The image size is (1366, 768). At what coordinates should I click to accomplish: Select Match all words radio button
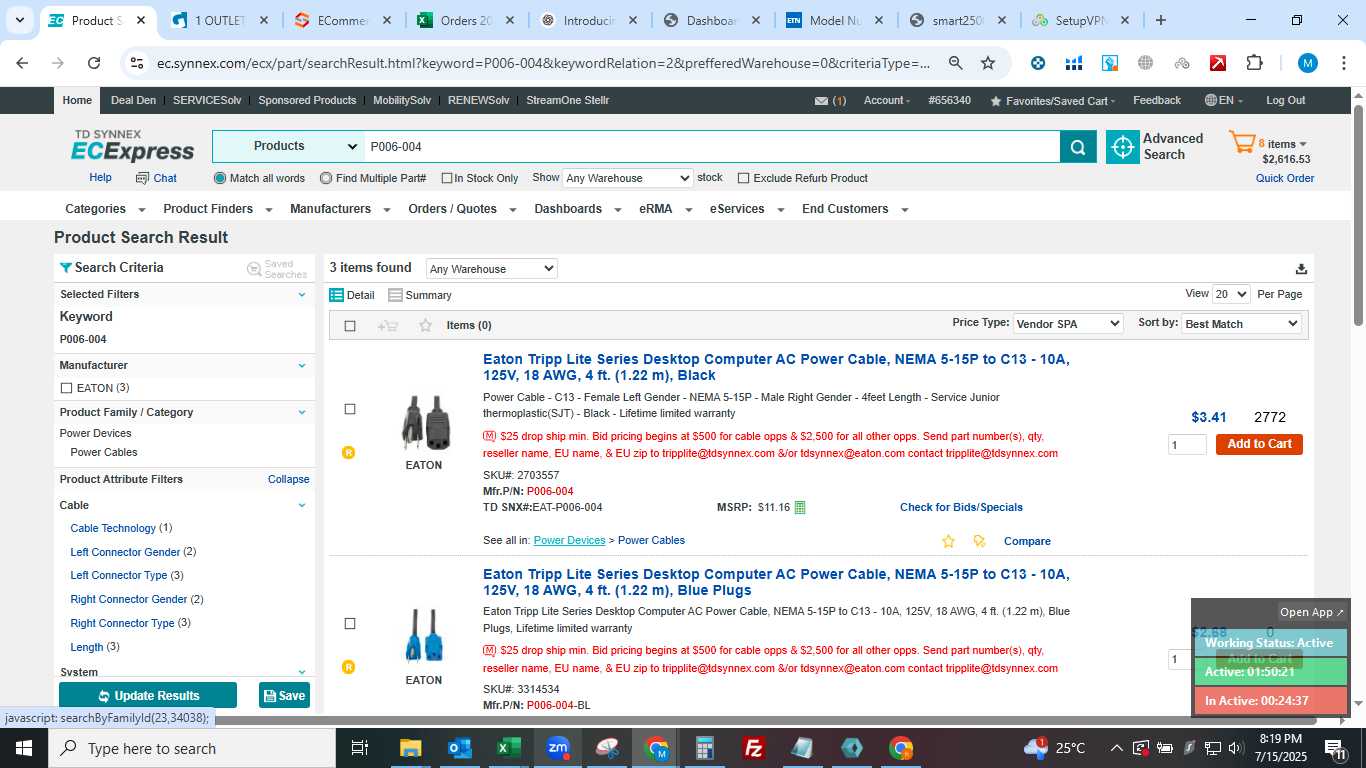point(220,178)
